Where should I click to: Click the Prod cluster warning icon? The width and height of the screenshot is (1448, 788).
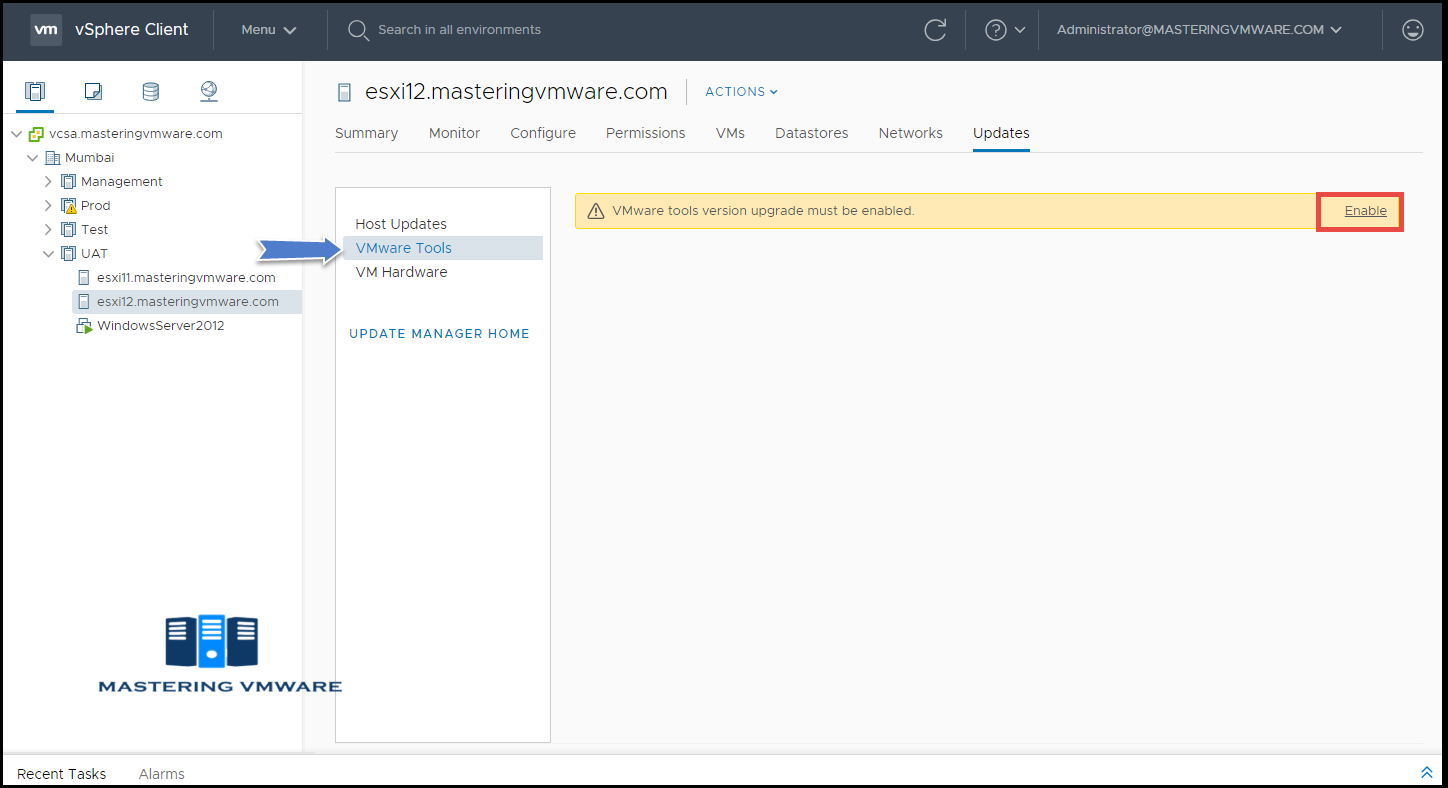pyautogui.click(x=68, y=205)
